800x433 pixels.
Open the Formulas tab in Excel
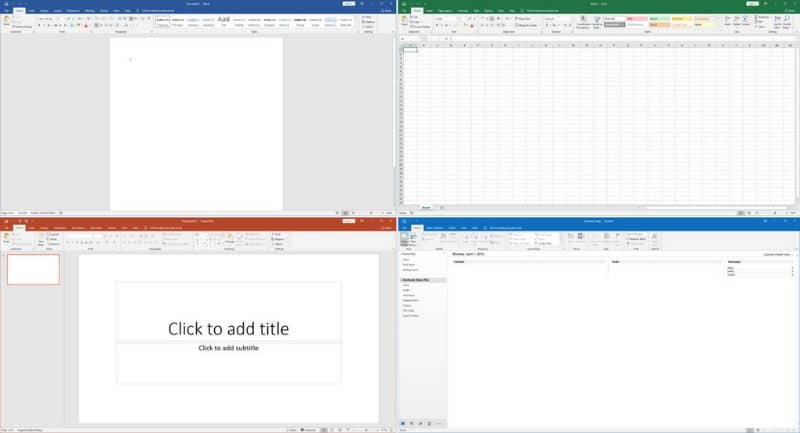tap(463, 11)
